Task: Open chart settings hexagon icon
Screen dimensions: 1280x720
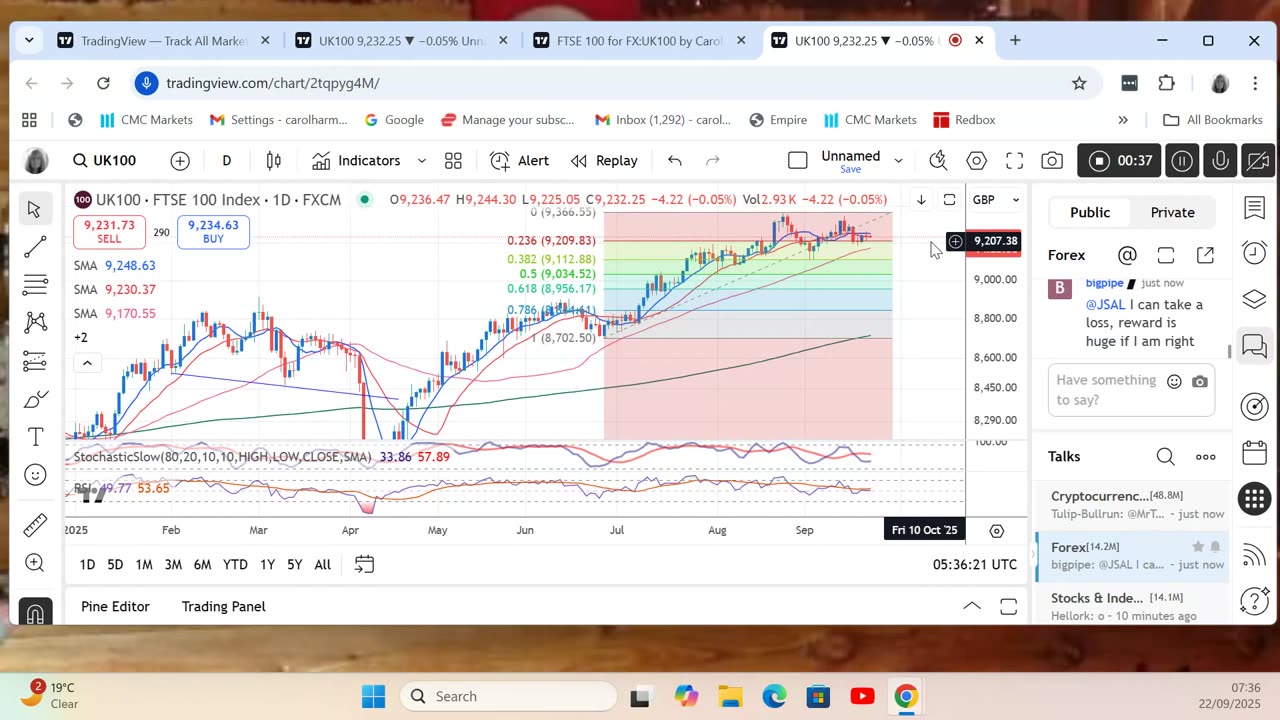Action: (x=977, y=161)
